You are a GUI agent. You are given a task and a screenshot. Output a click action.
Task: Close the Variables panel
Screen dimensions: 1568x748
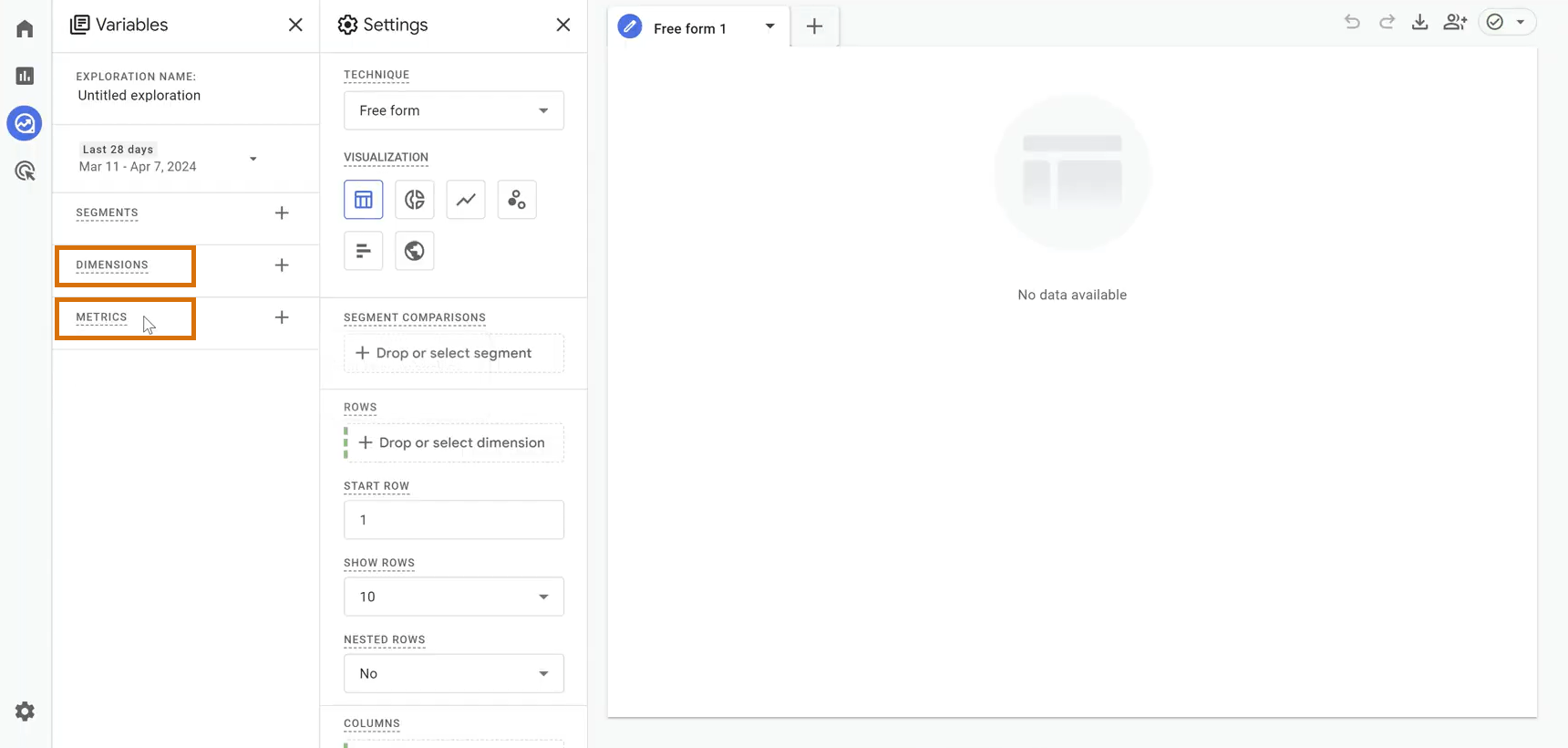click(x=295, y=25)
